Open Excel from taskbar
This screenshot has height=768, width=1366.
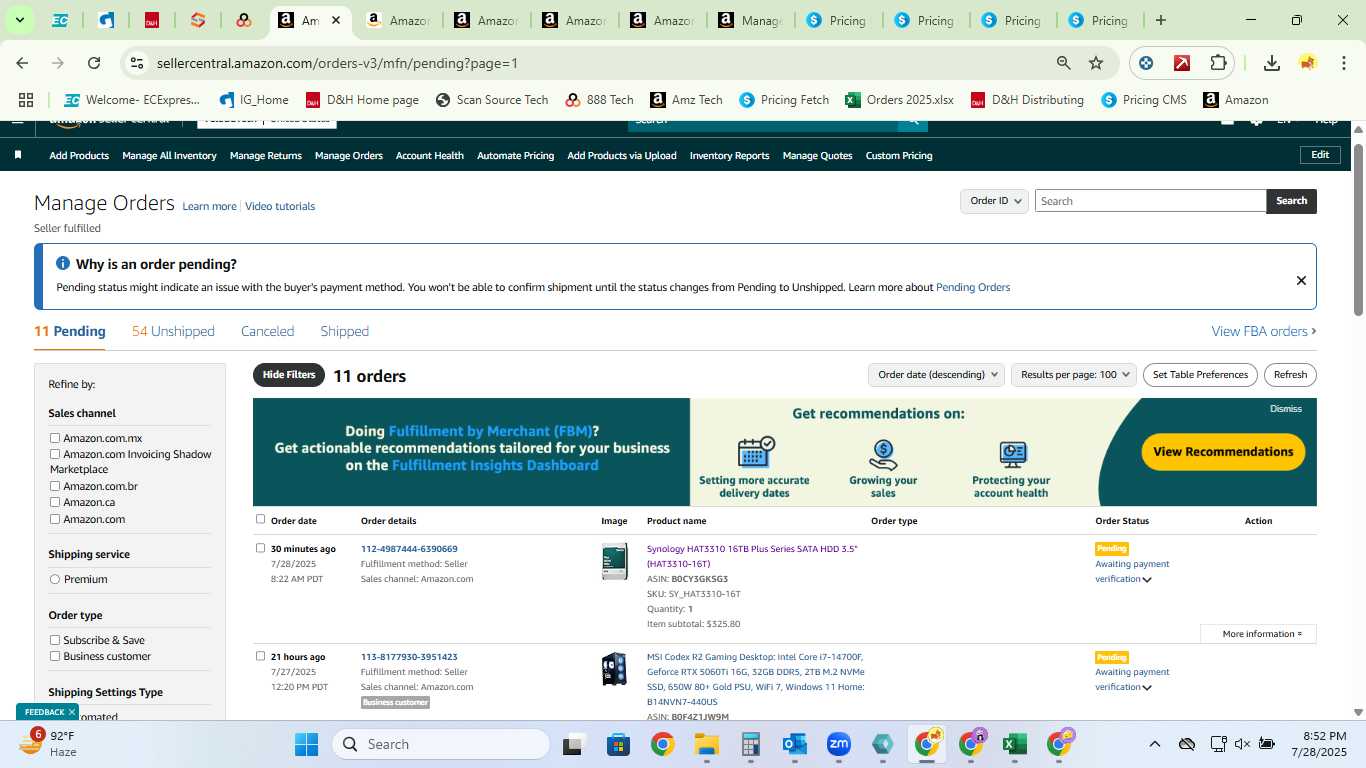1014,744
